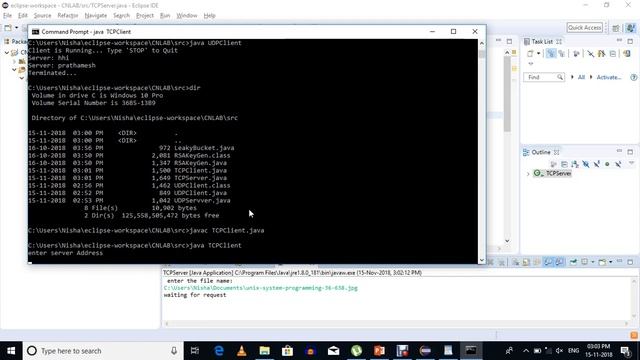Image resolution: width=640 pixels, height=360 pixels.
Task: Toggle Scheduled presentation in Task List
Action: click(x=562, y=53)
